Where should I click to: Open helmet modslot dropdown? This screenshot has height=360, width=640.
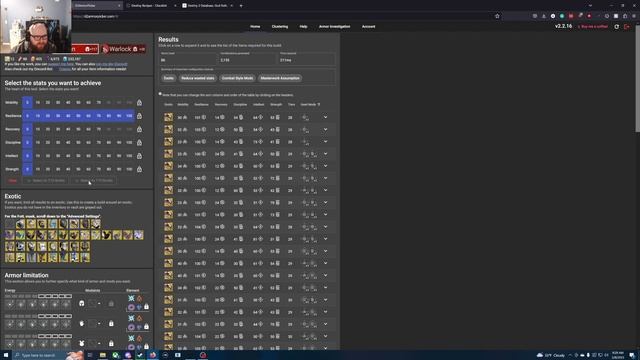click(x=95, y=303)
